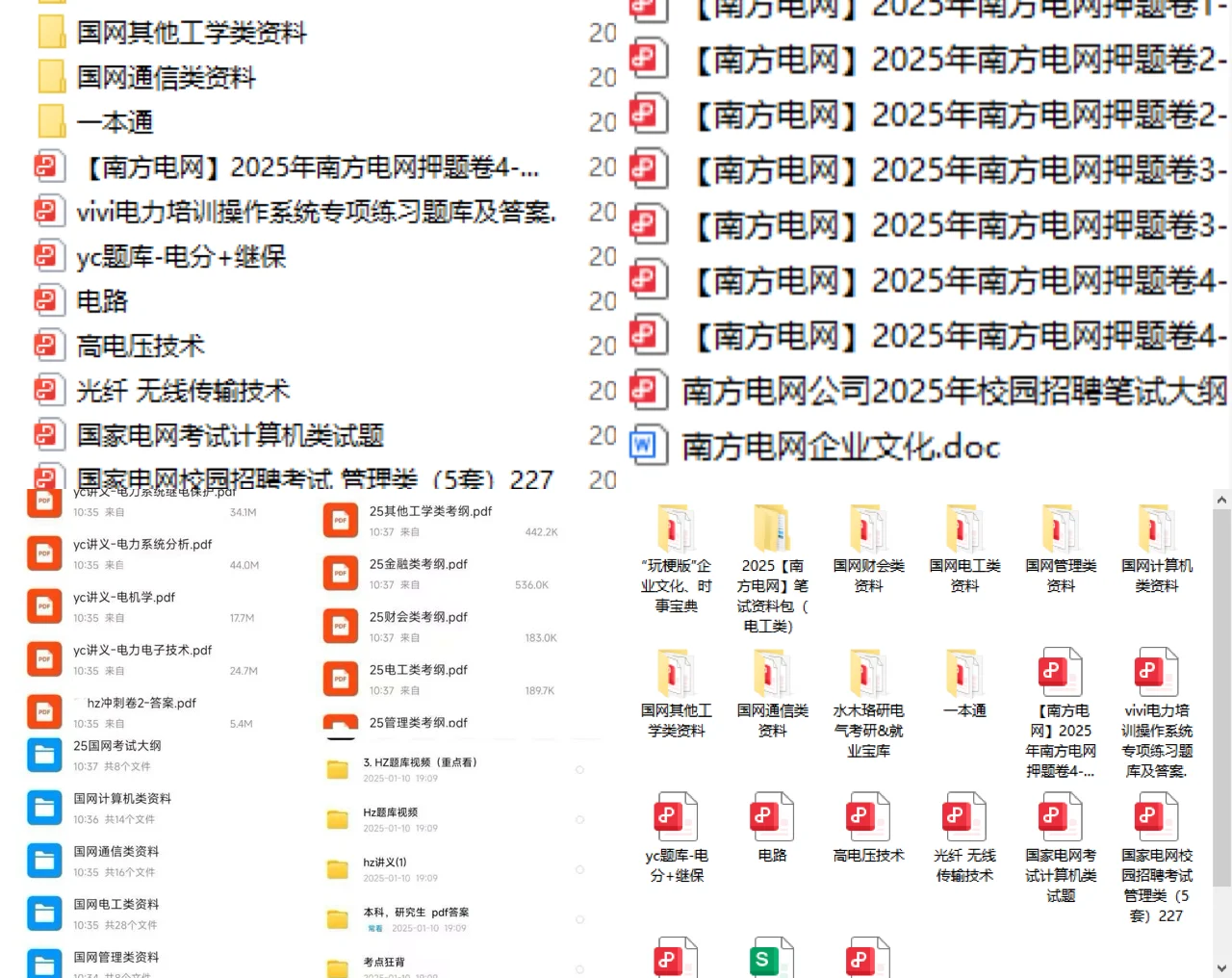The width and height of the screenshot is (1232, 978).
Task: Tick the selection circle for 本科、研究生 pdf答案
Action: (x=579, y=920)
